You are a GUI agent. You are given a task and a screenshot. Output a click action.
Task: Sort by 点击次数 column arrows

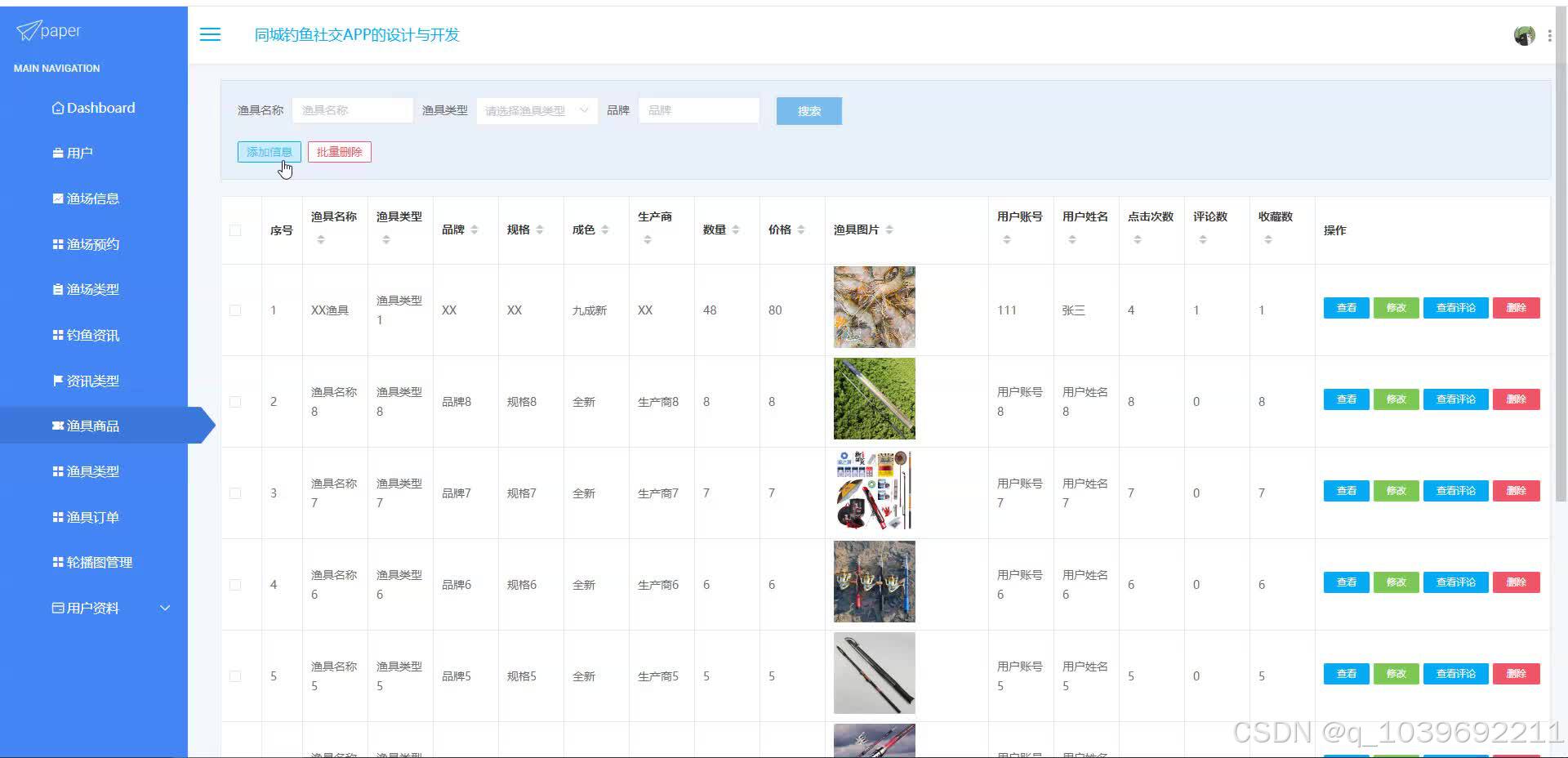point(1138,239)
